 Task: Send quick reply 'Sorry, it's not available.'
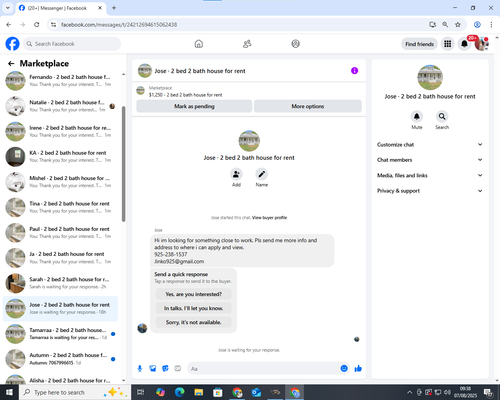point(193,322)
